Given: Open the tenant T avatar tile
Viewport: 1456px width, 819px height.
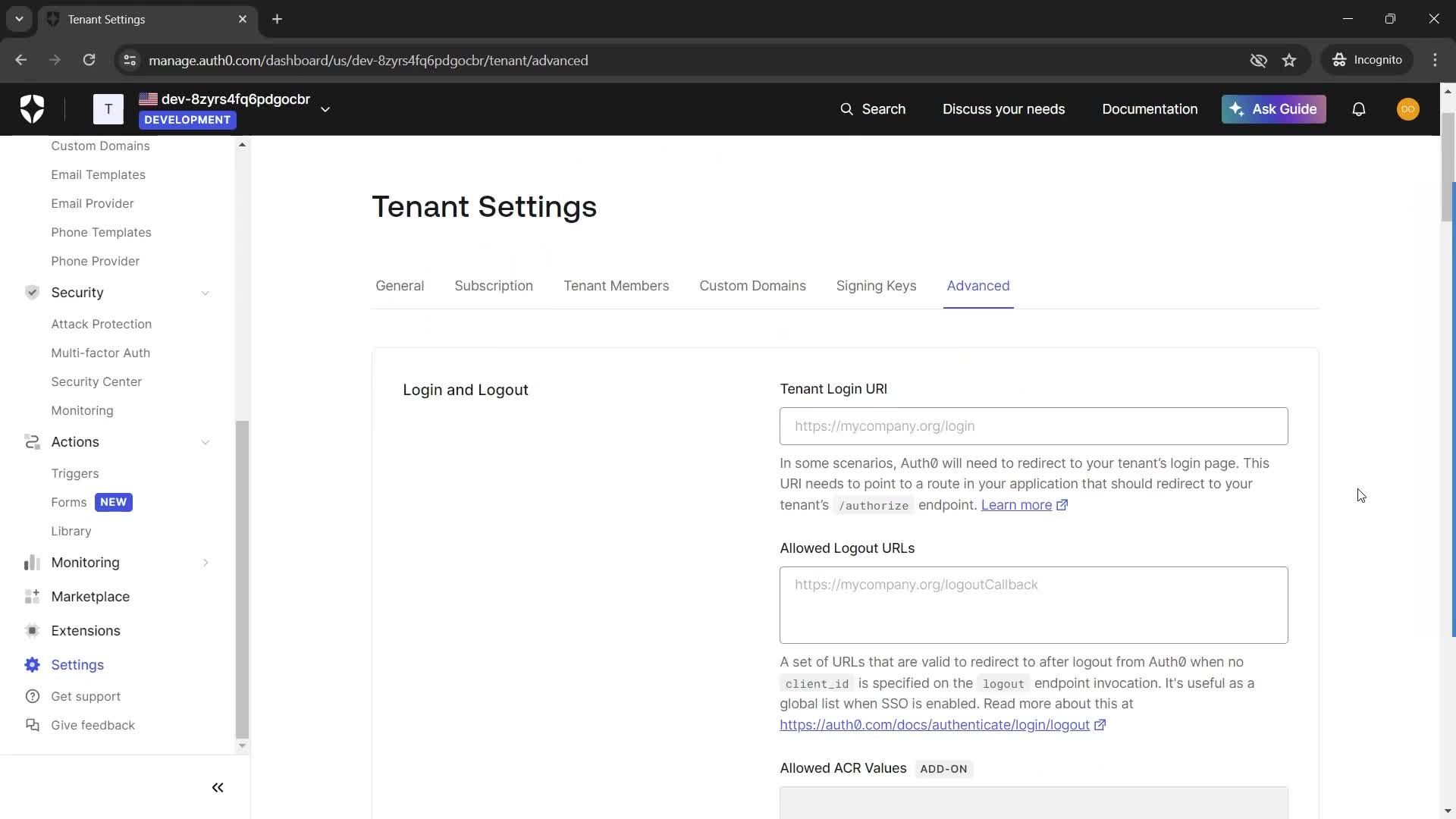Looking at the screenshot, I should click(108, 109).
